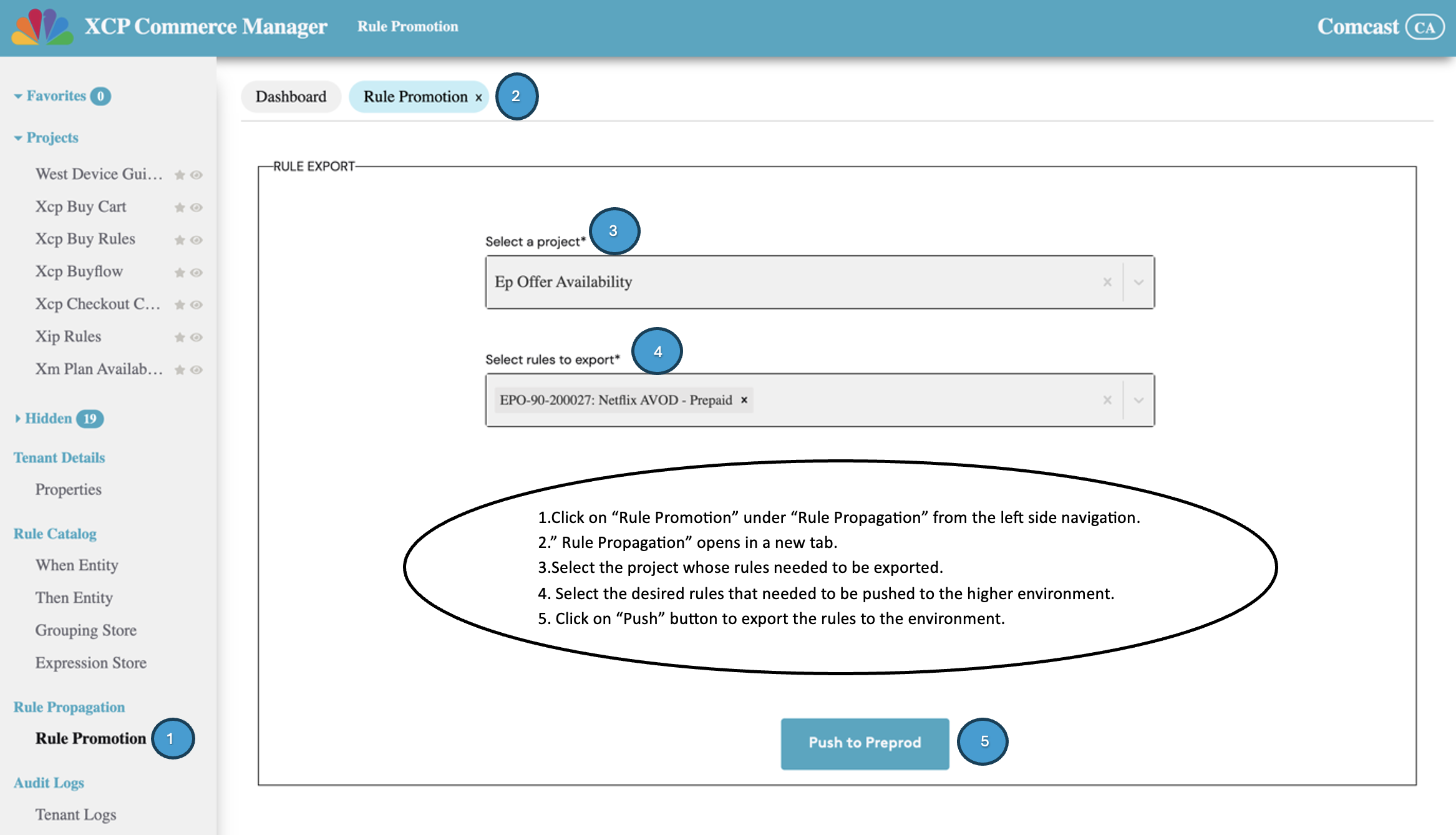Open When Entity in Rule Catalog
The height and width of the screenshot is (835, 1456).
coord(77,565)
